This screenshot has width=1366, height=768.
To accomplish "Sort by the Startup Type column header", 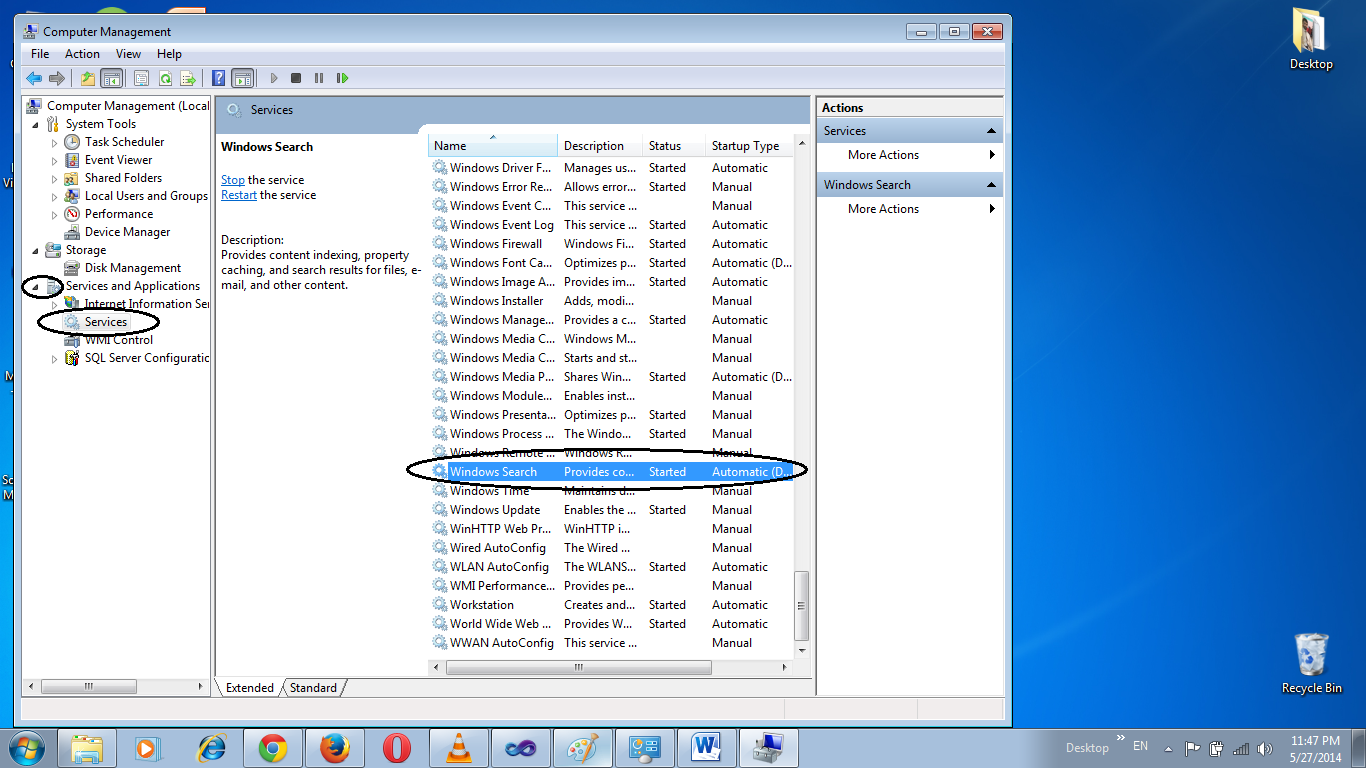I will (750, 146).
